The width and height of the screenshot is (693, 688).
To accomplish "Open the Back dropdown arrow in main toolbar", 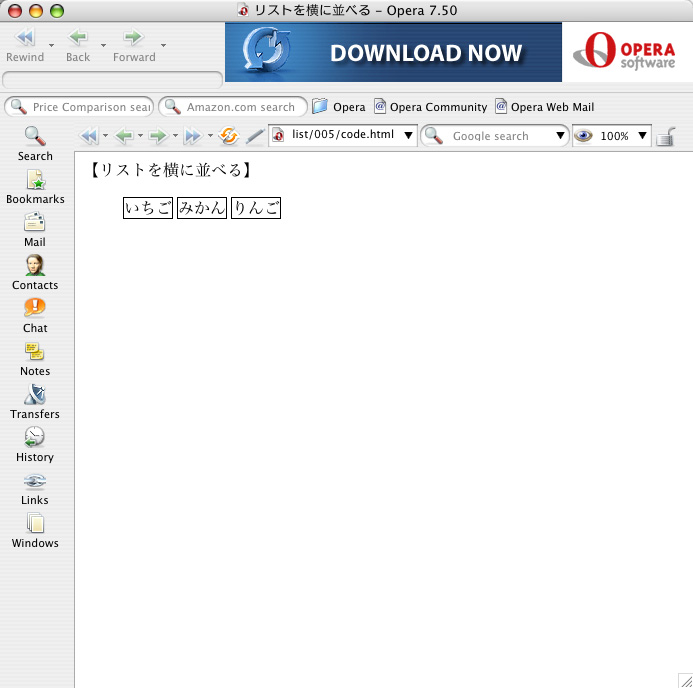I will point(103,46).
